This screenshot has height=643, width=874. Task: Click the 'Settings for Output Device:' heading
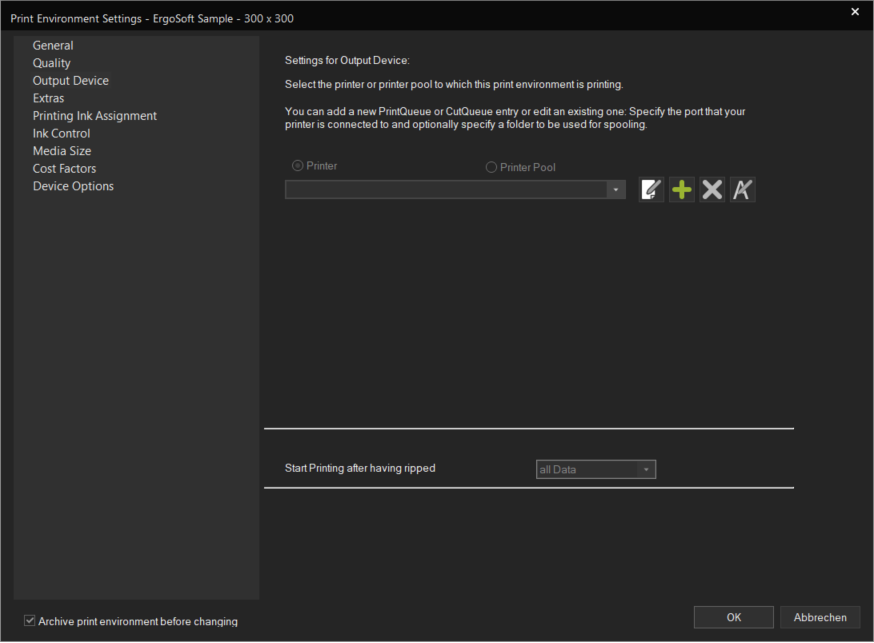(347, 60)
